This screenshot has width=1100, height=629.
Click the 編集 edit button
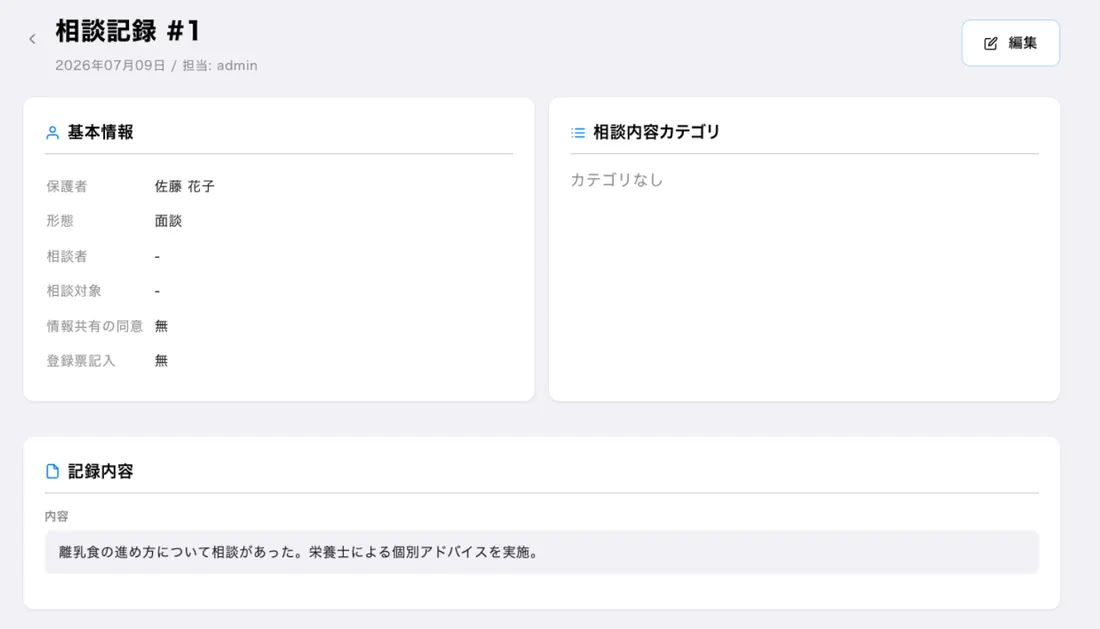click(x=1010, y=43)
